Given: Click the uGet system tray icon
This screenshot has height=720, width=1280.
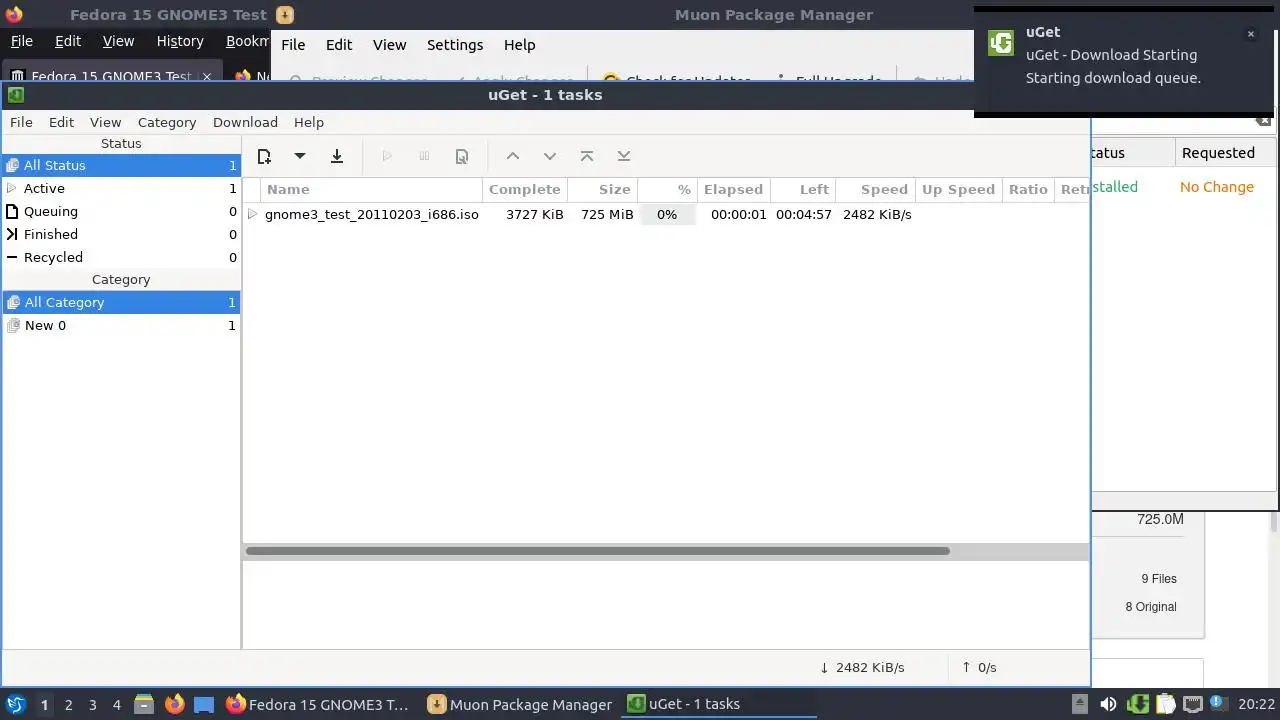Looking at the screenshot, I should pyautogui.click(x=1137, y=704).
